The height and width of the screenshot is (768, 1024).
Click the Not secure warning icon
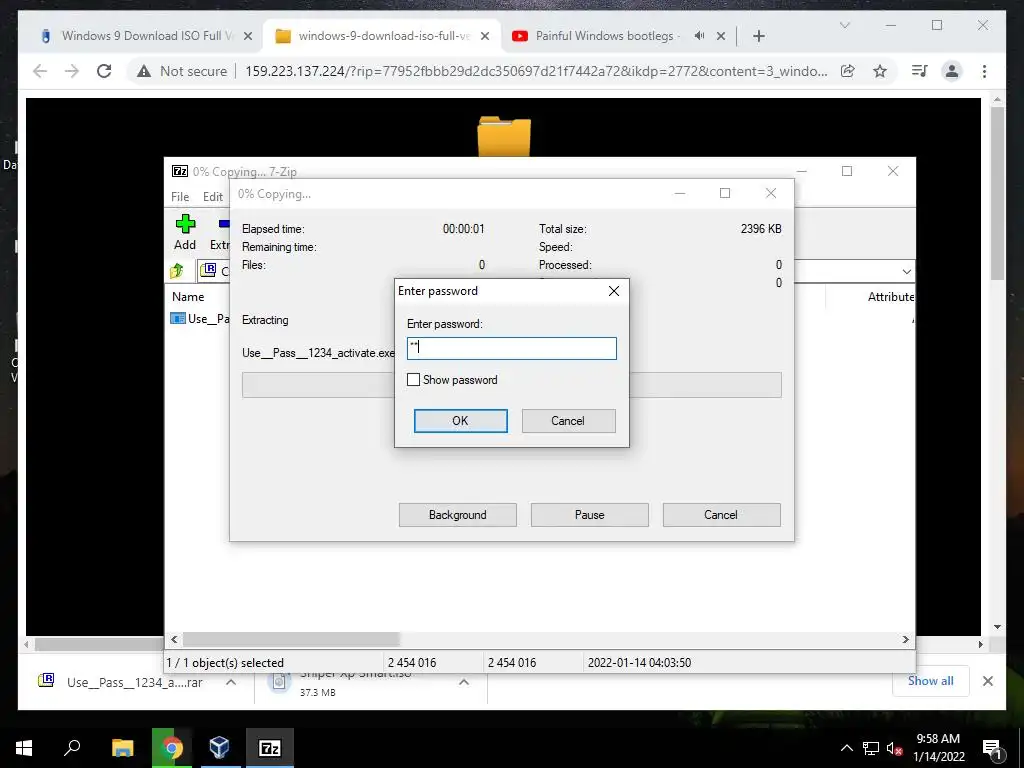click(x=144, y=71)
